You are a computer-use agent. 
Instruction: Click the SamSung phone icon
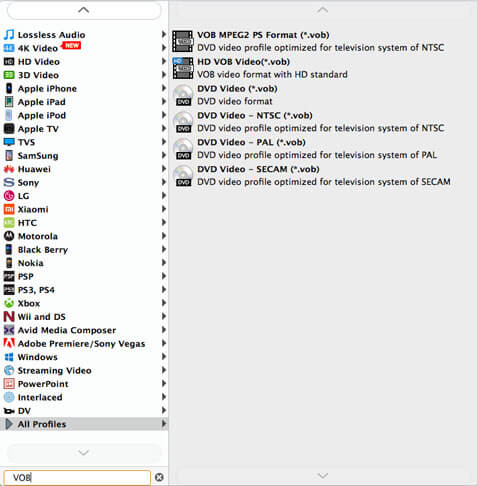(9, 155)
